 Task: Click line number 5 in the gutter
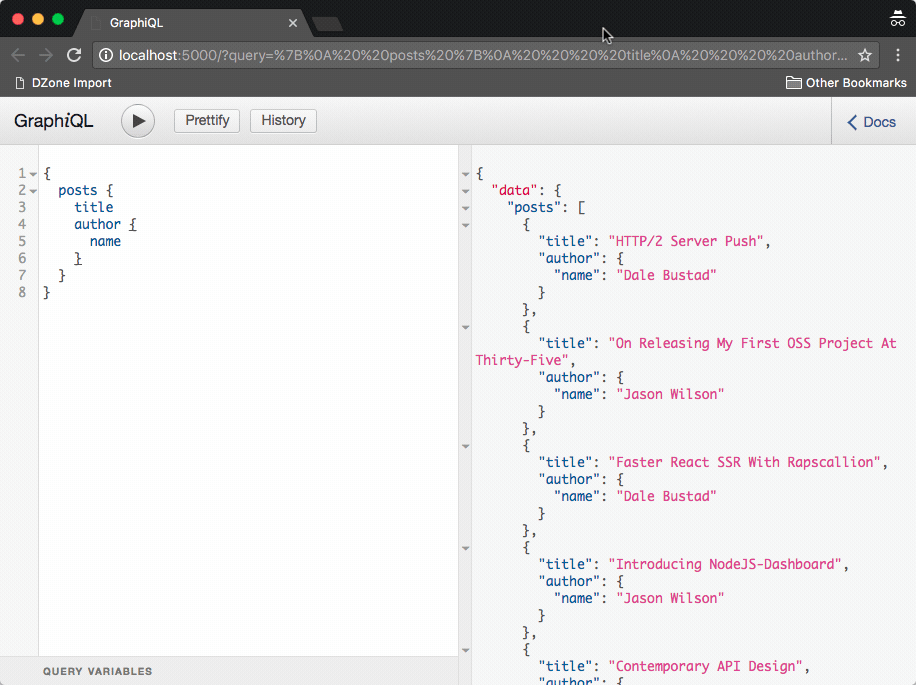point(22,241)
